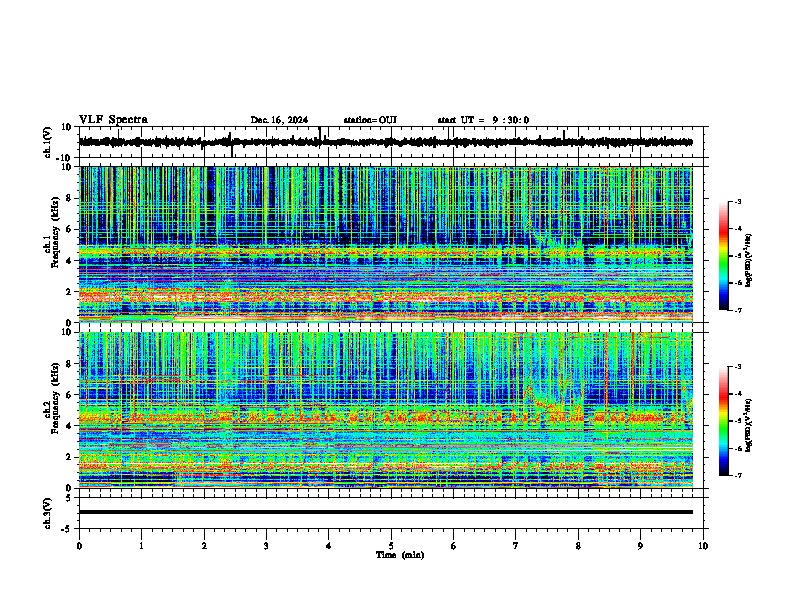This screenshot has width=792, height=612.
Task: Click time axis tick label "1"
Action: point(141,546)
